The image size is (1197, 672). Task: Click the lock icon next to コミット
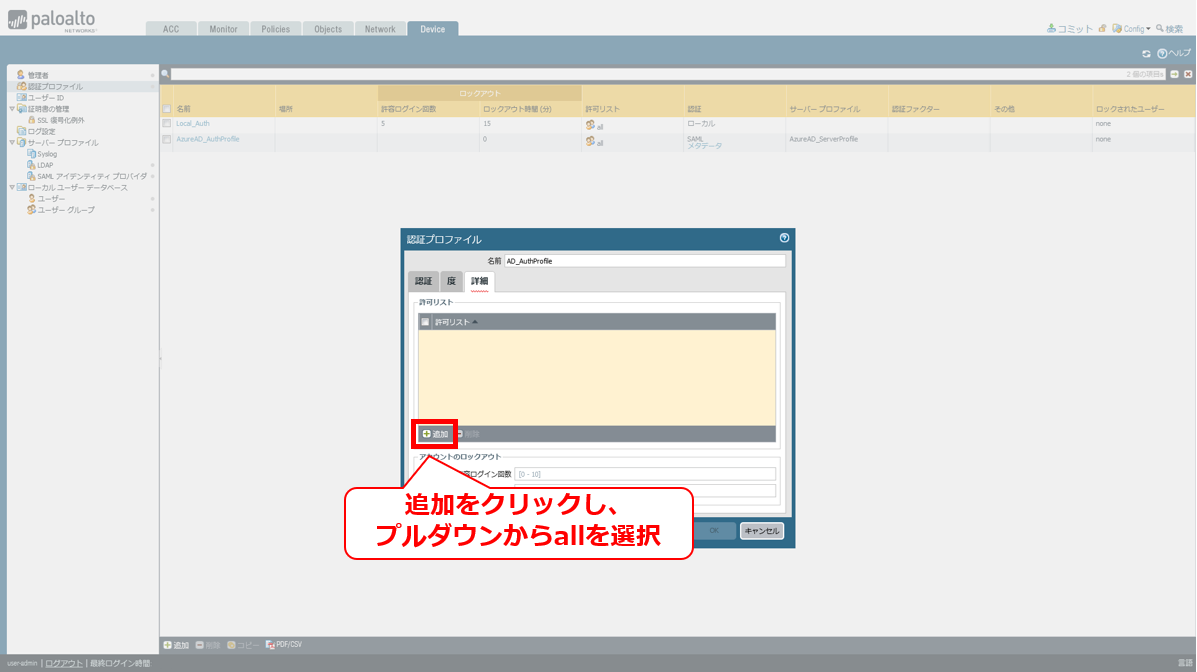[1102, 29]
